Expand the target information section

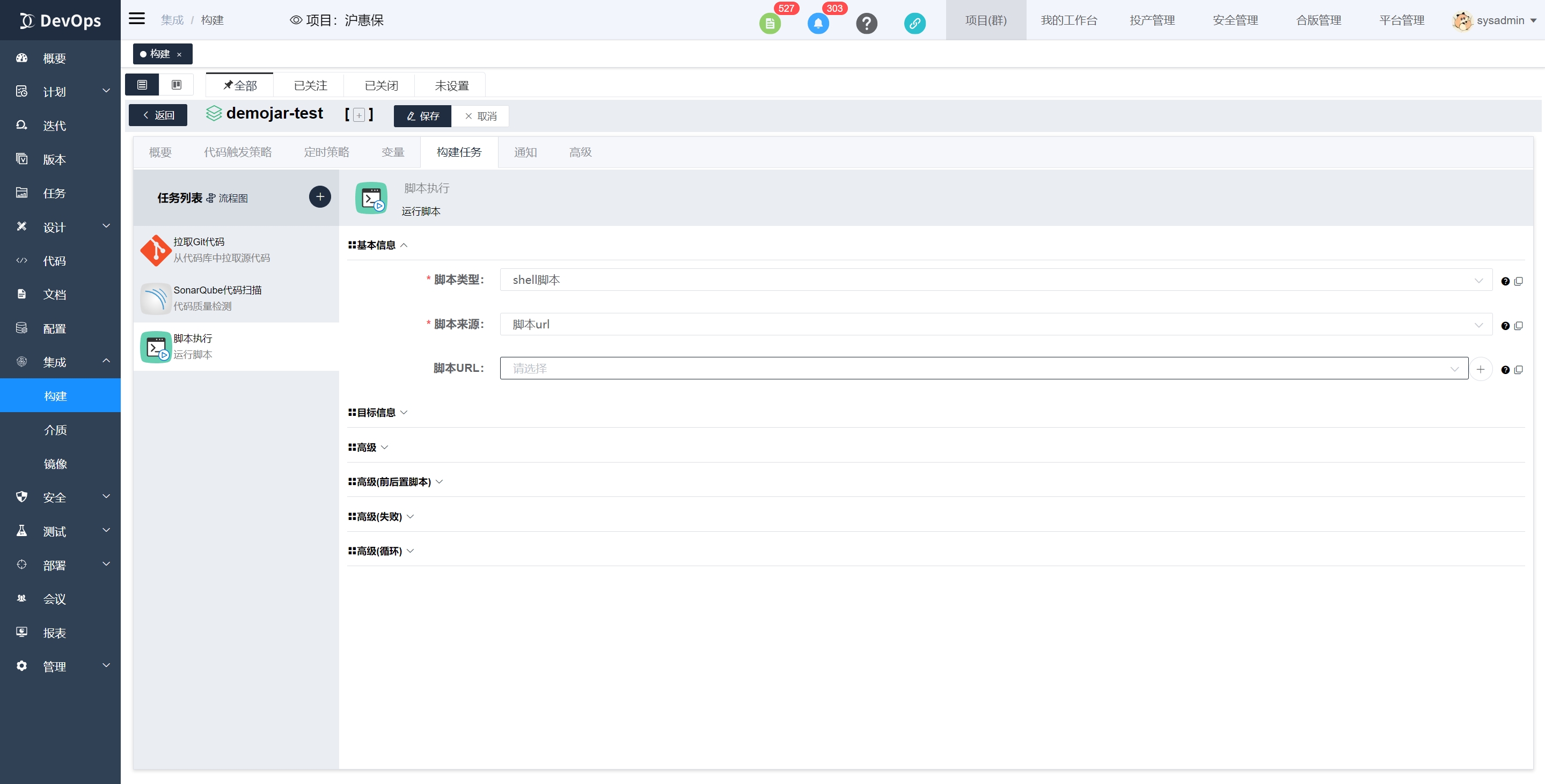pyautogui.click(x=378, y=412)
